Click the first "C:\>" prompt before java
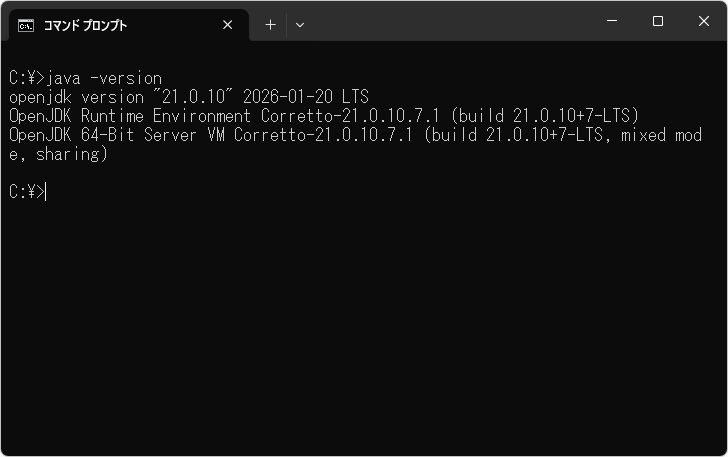728x457 pixels. pyautogui.click(x=26, y=78)
